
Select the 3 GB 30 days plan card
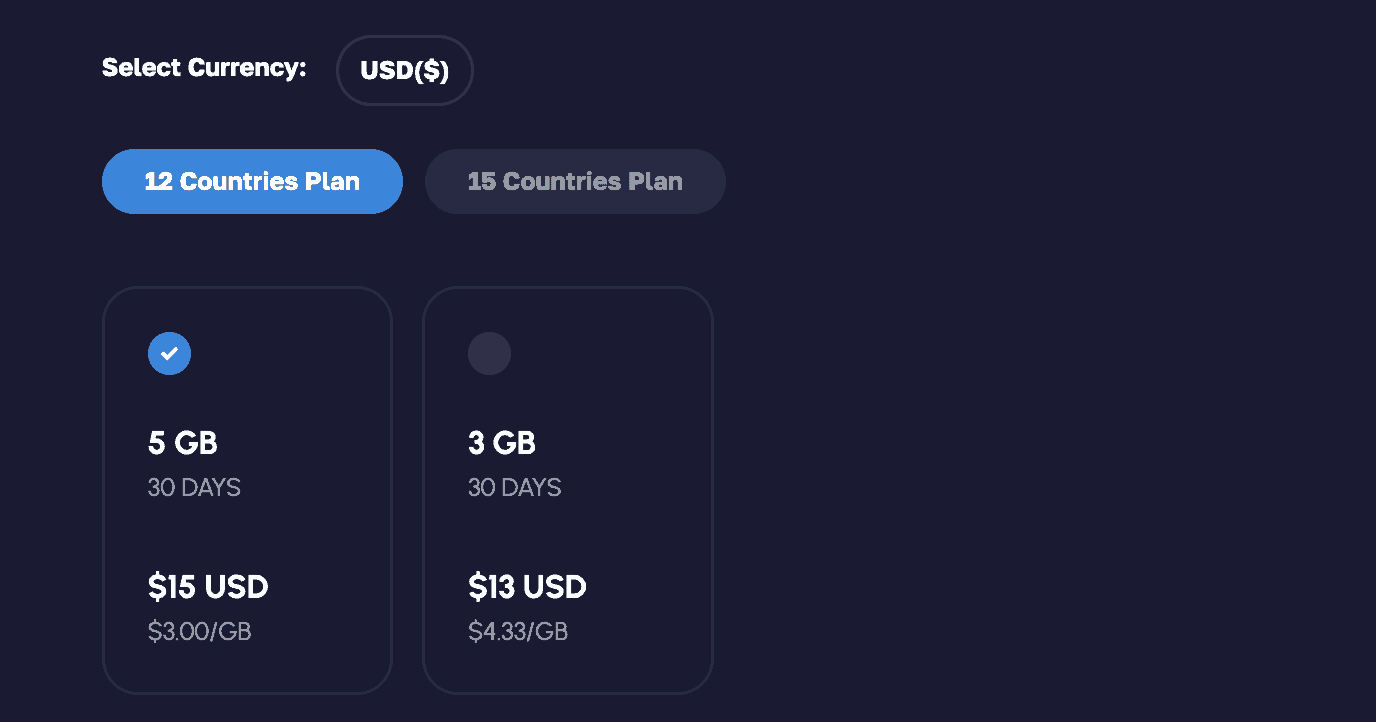click(x=568, y=490)
